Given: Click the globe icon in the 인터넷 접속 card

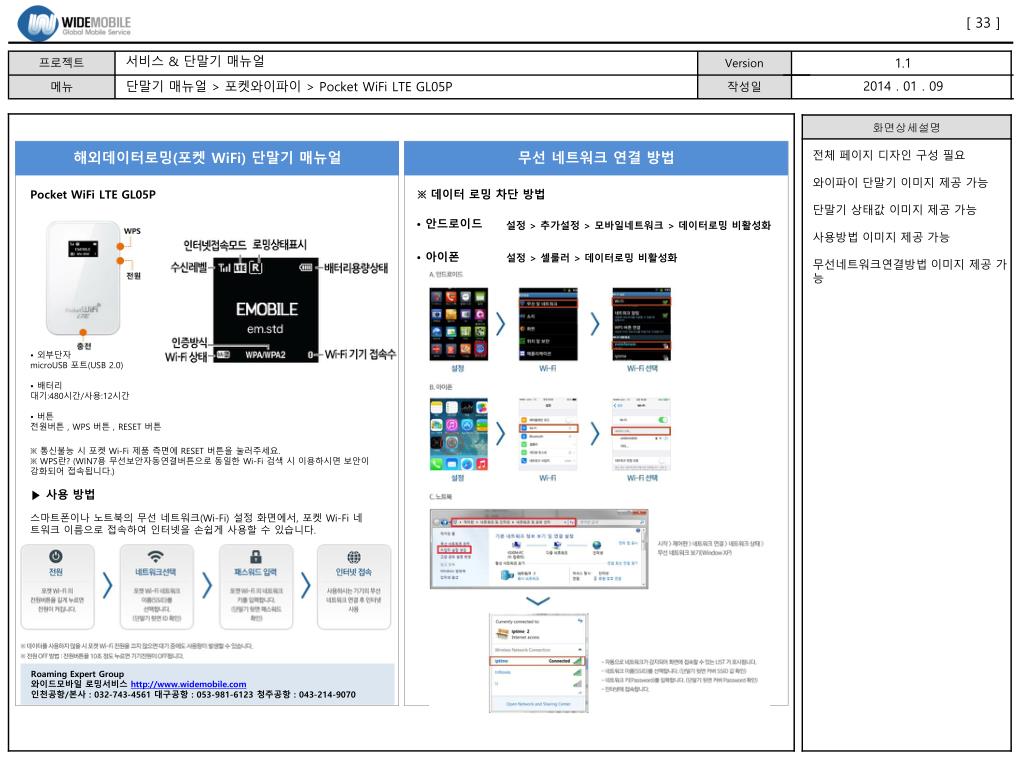Looking at the screenshot, I should click(354, 556).
